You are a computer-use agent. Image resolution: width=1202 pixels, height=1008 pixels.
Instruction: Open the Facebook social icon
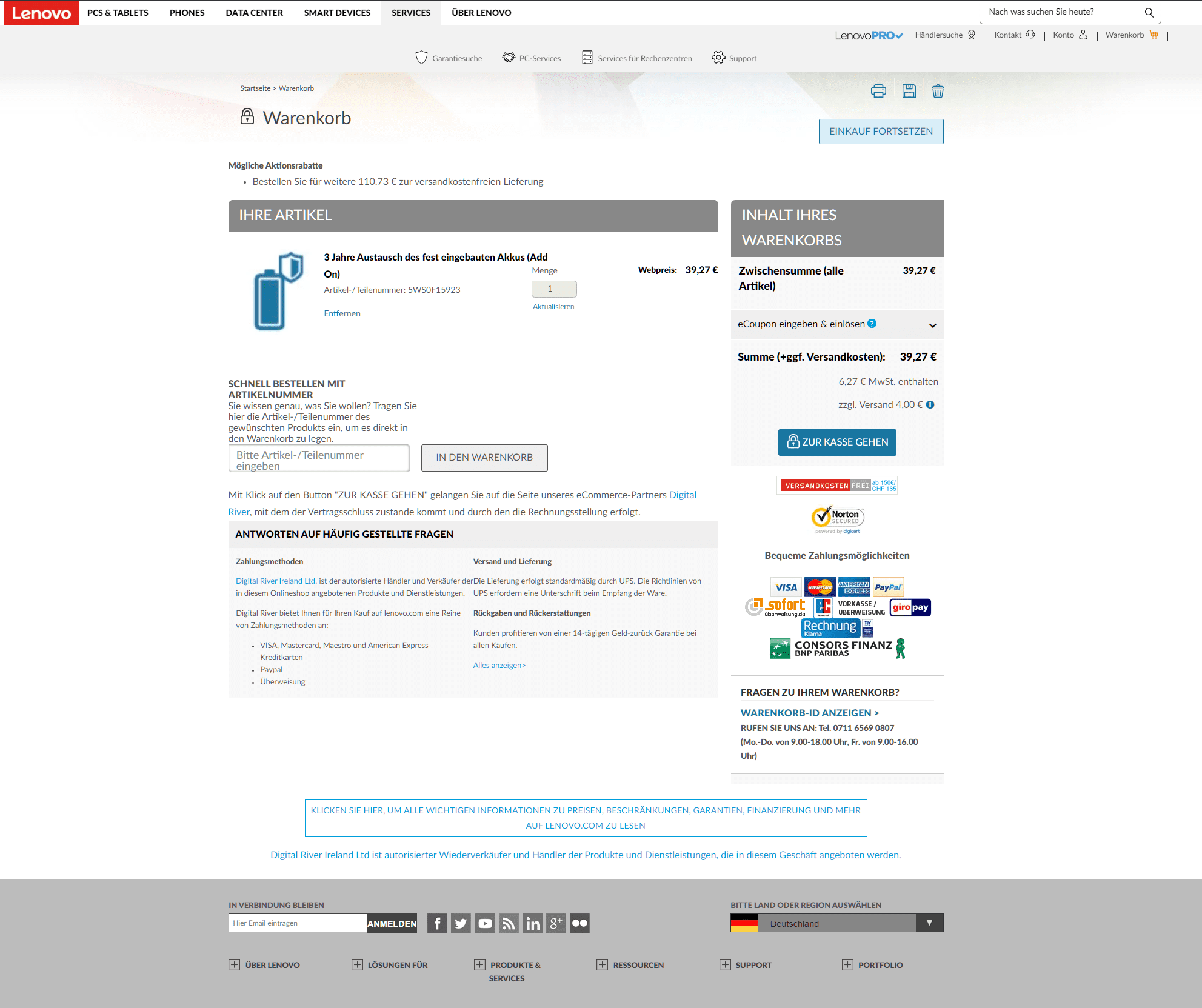[437, 923]
